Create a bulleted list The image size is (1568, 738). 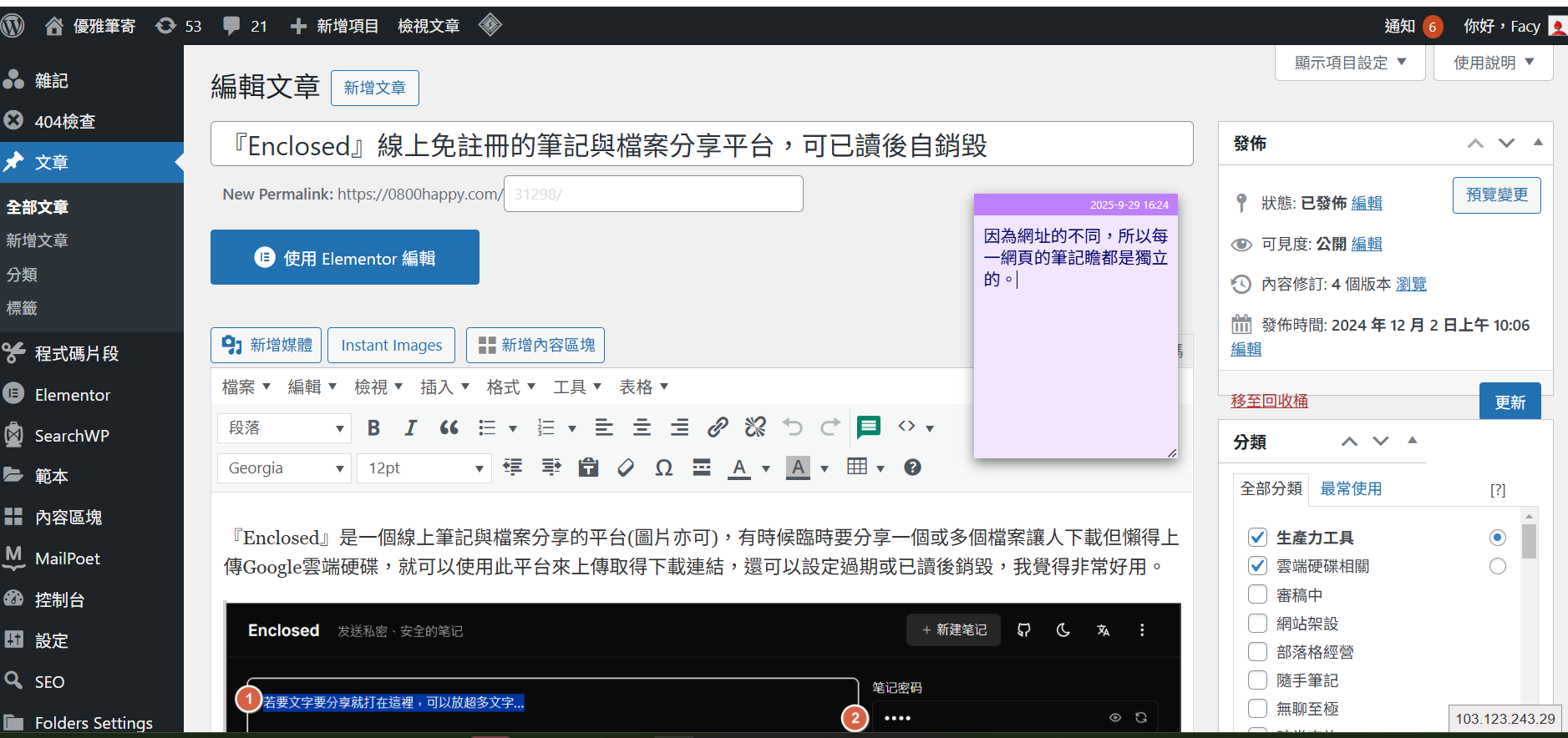(x=487, y=428)
